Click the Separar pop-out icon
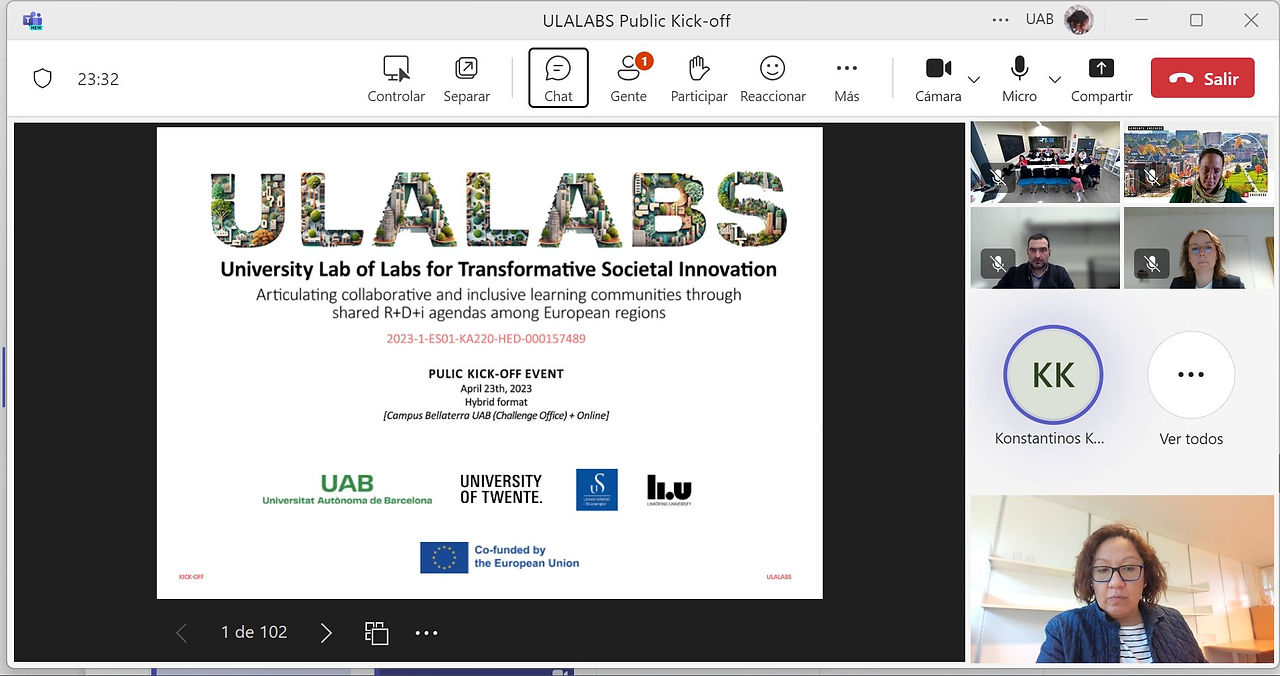Screen dimensions: 1280x676 tap(466, 79)
